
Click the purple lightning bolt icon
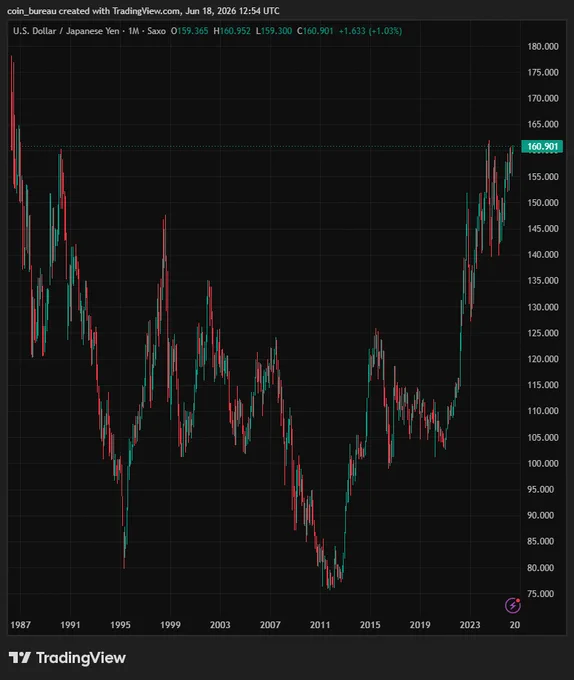512,605
